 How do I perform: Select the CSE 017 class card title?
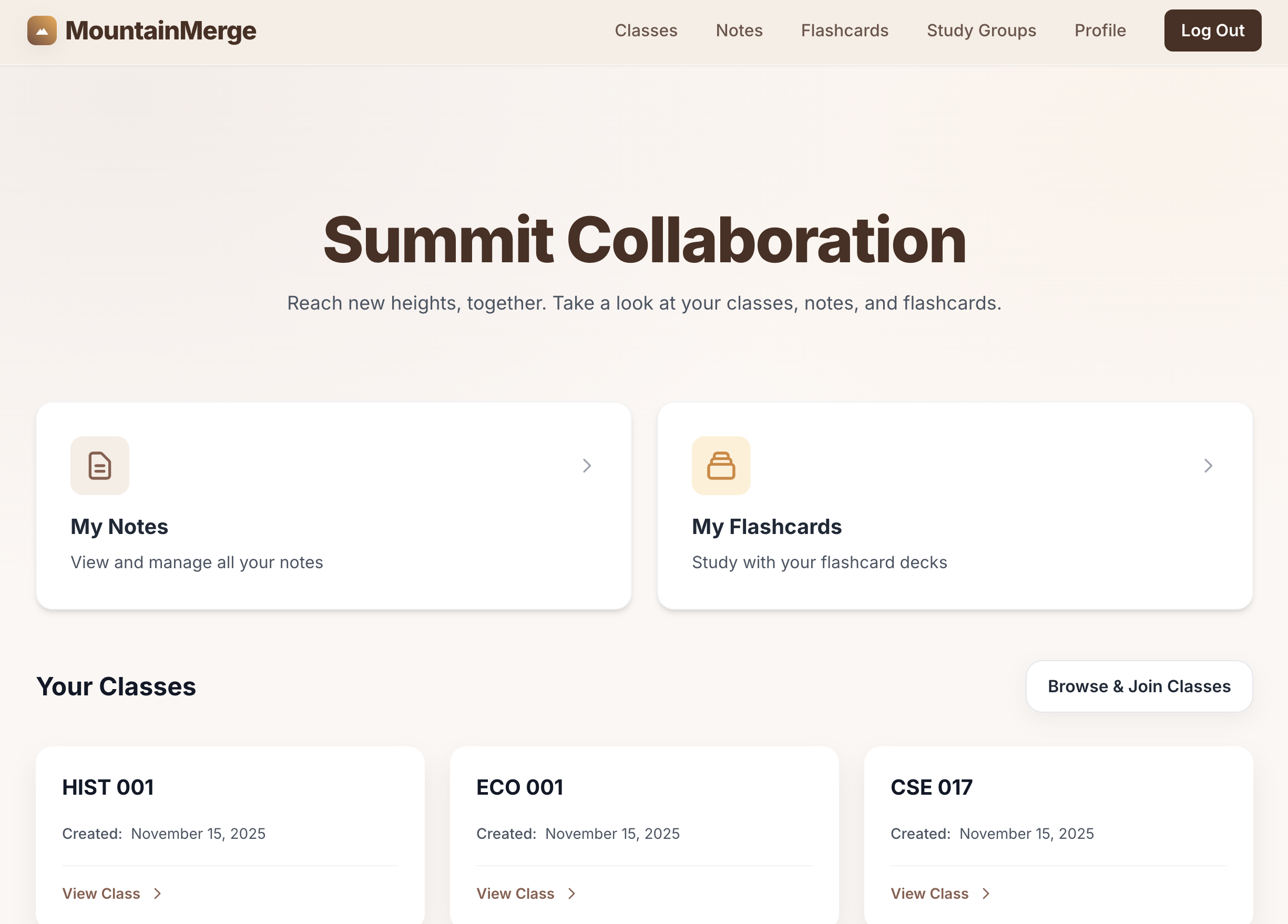pyautogui.click(x=932, y=787)
